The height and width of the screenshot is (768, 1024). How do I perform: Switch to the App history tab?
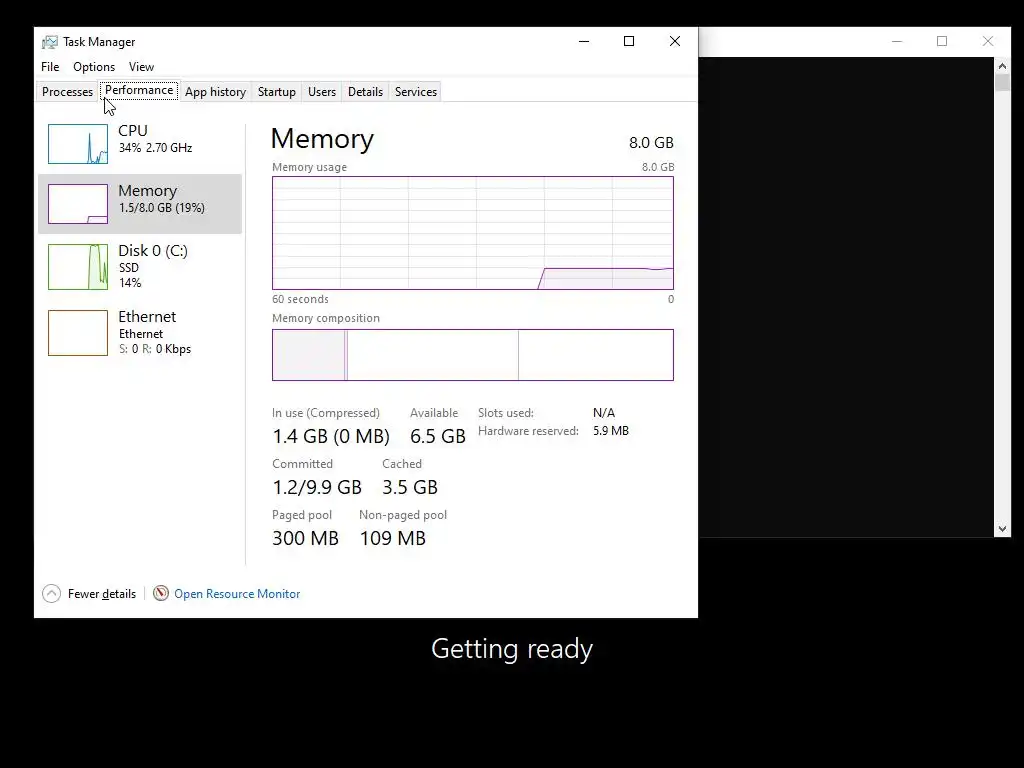tap(216, 92)
